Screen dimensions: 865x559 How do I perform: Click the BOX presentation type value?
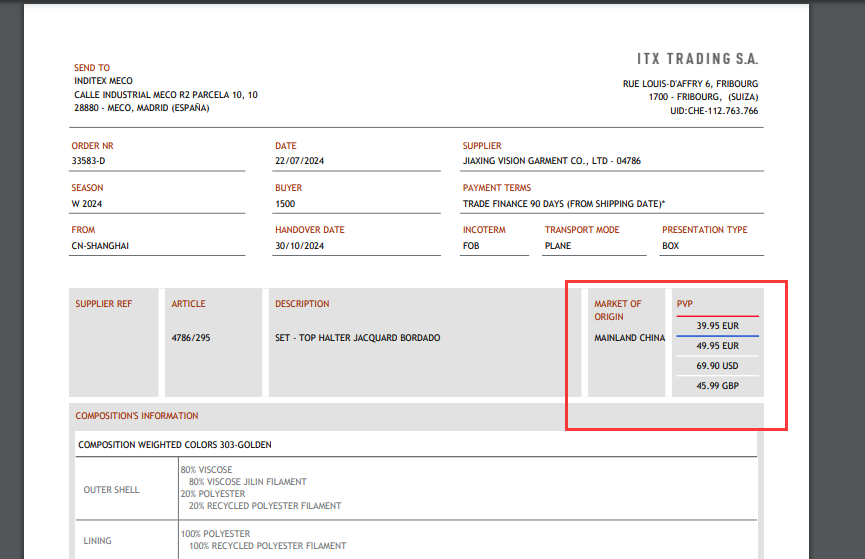click(x=671, y=245)
